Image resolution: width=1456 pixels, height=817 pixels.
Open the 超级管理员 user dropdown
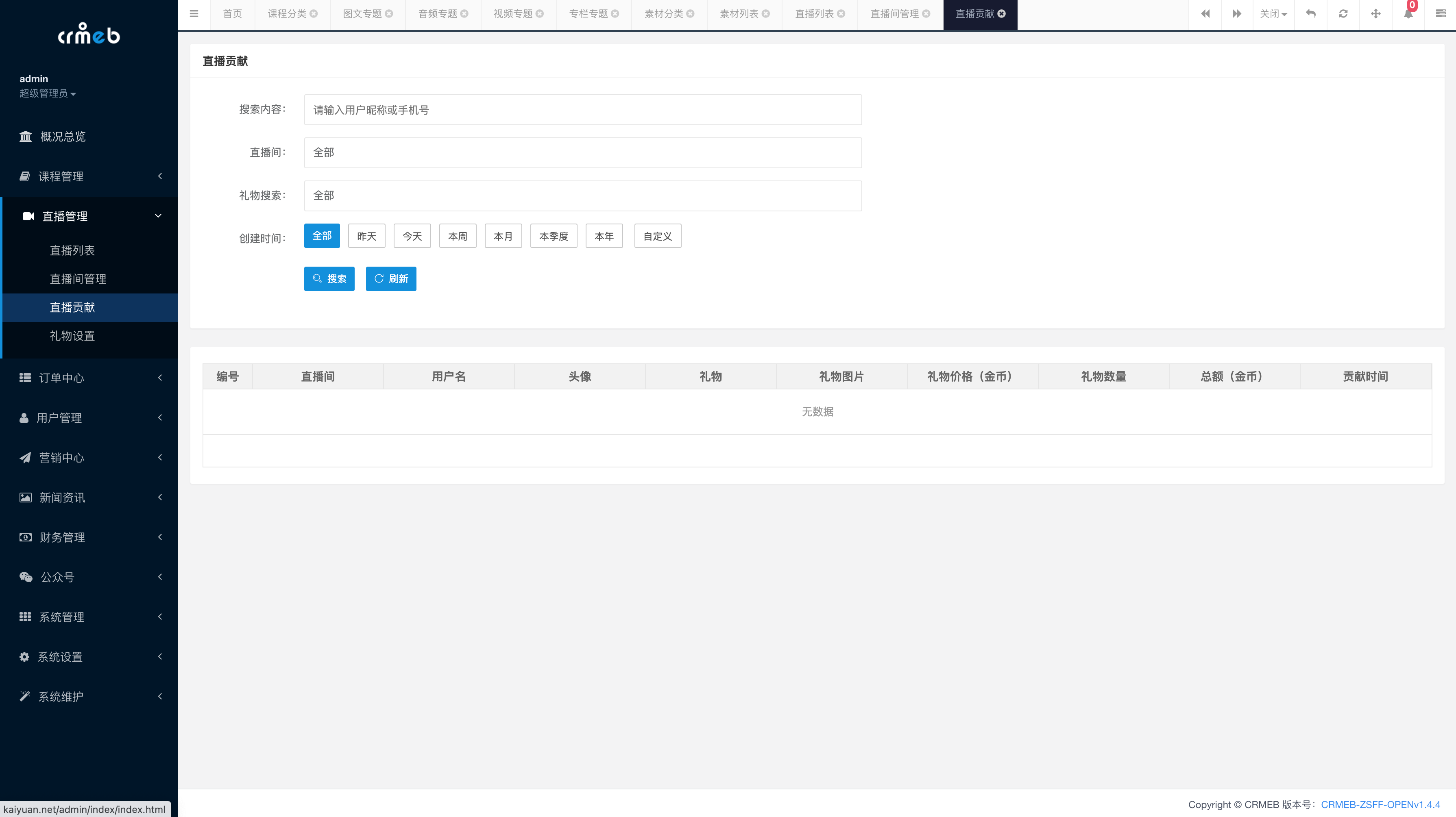point(48,94)
